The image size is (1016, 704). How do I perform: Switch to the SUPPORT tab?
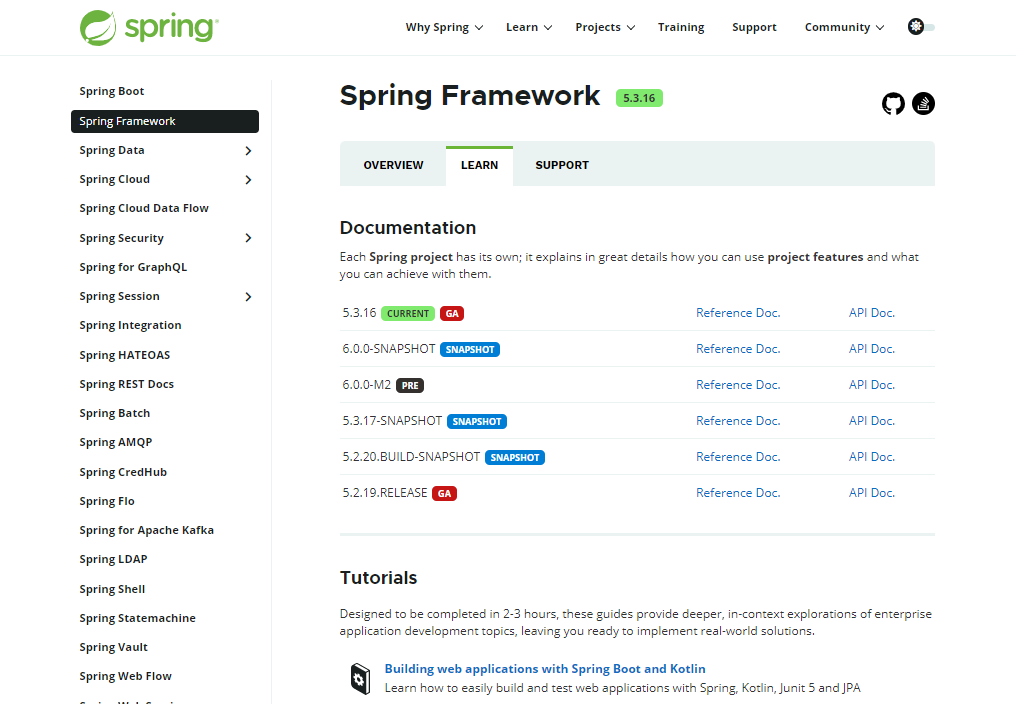(561, 164)
